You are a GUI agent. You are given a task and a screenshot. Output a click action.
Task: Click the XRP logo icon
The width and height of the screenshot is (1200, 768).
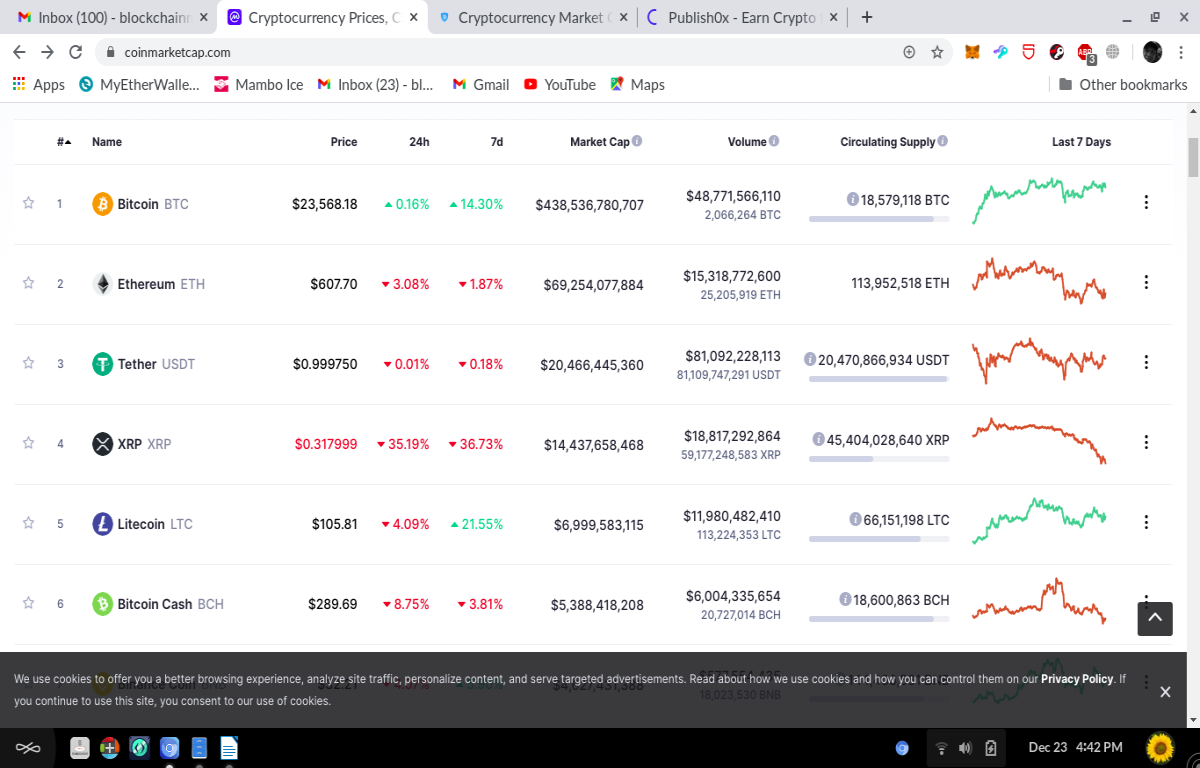pos(102,444)
